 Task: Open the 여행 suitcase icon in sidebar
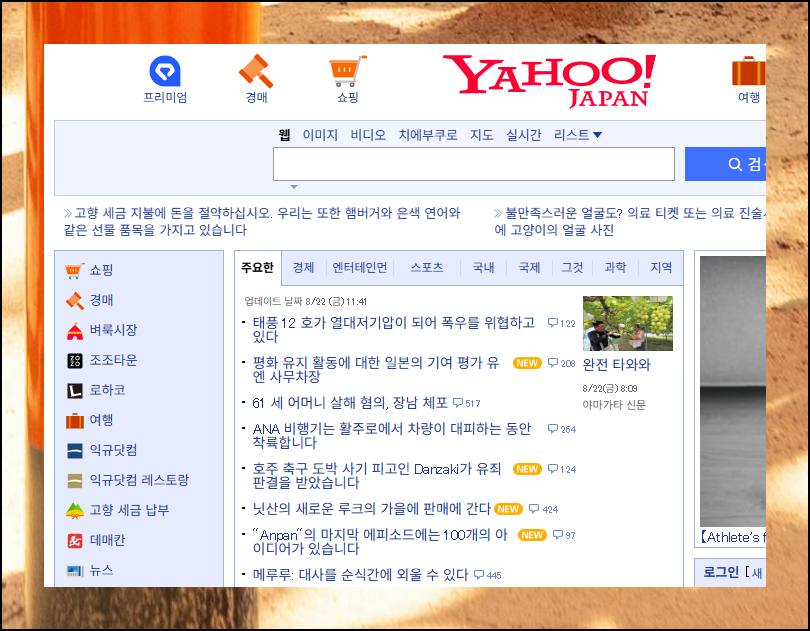(75, 421)
